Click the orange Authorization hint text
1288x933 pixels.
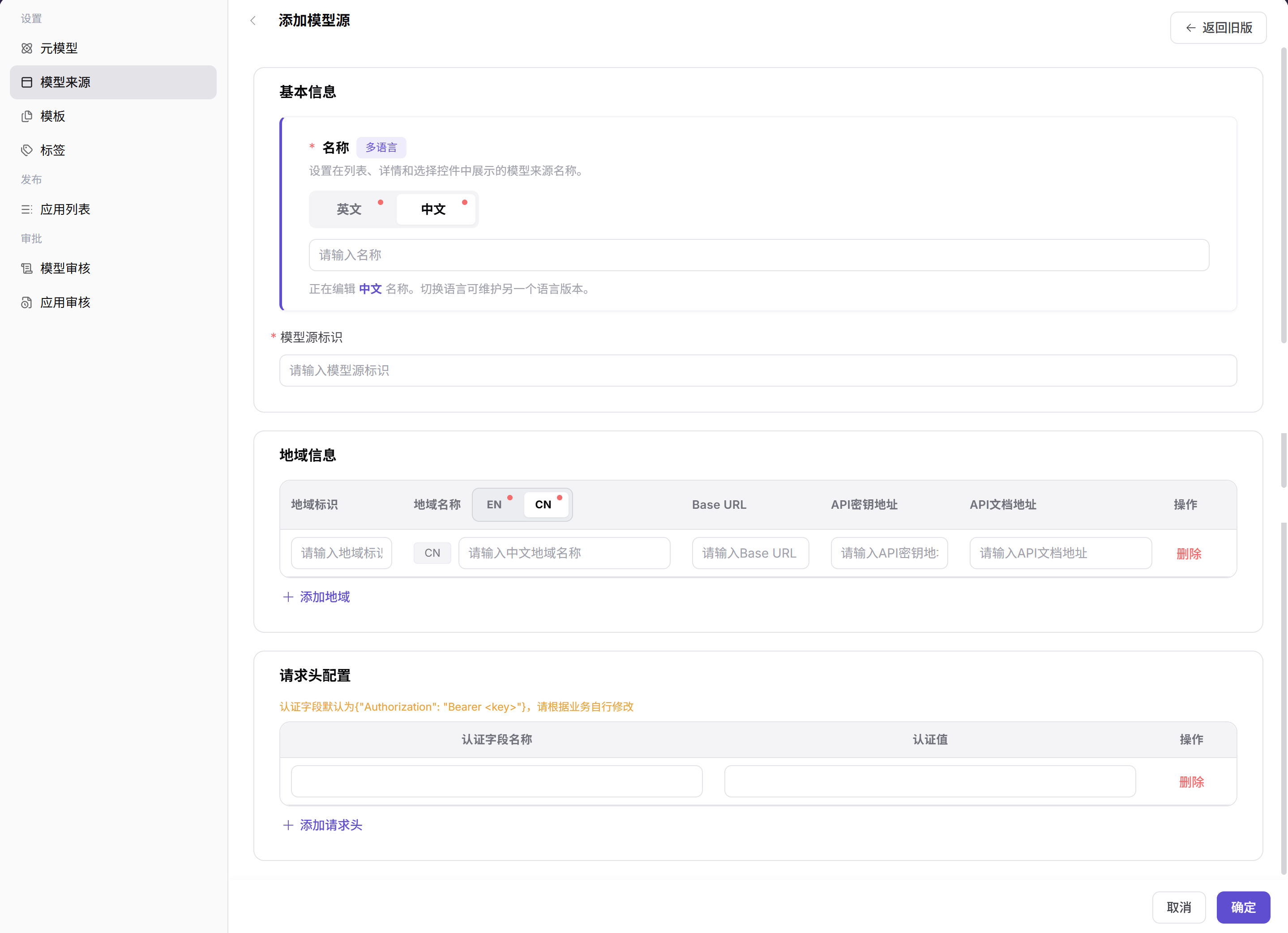point(457,707)
